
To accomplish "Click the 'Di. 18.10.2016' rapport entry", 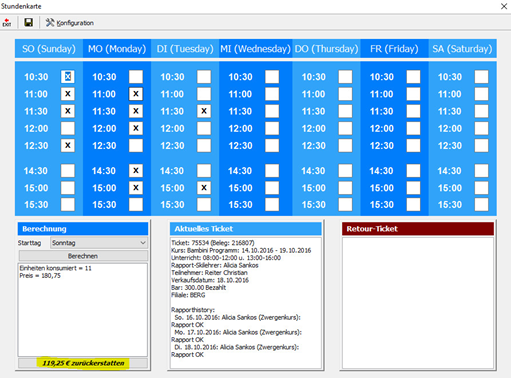I will (x=237, y=347).
